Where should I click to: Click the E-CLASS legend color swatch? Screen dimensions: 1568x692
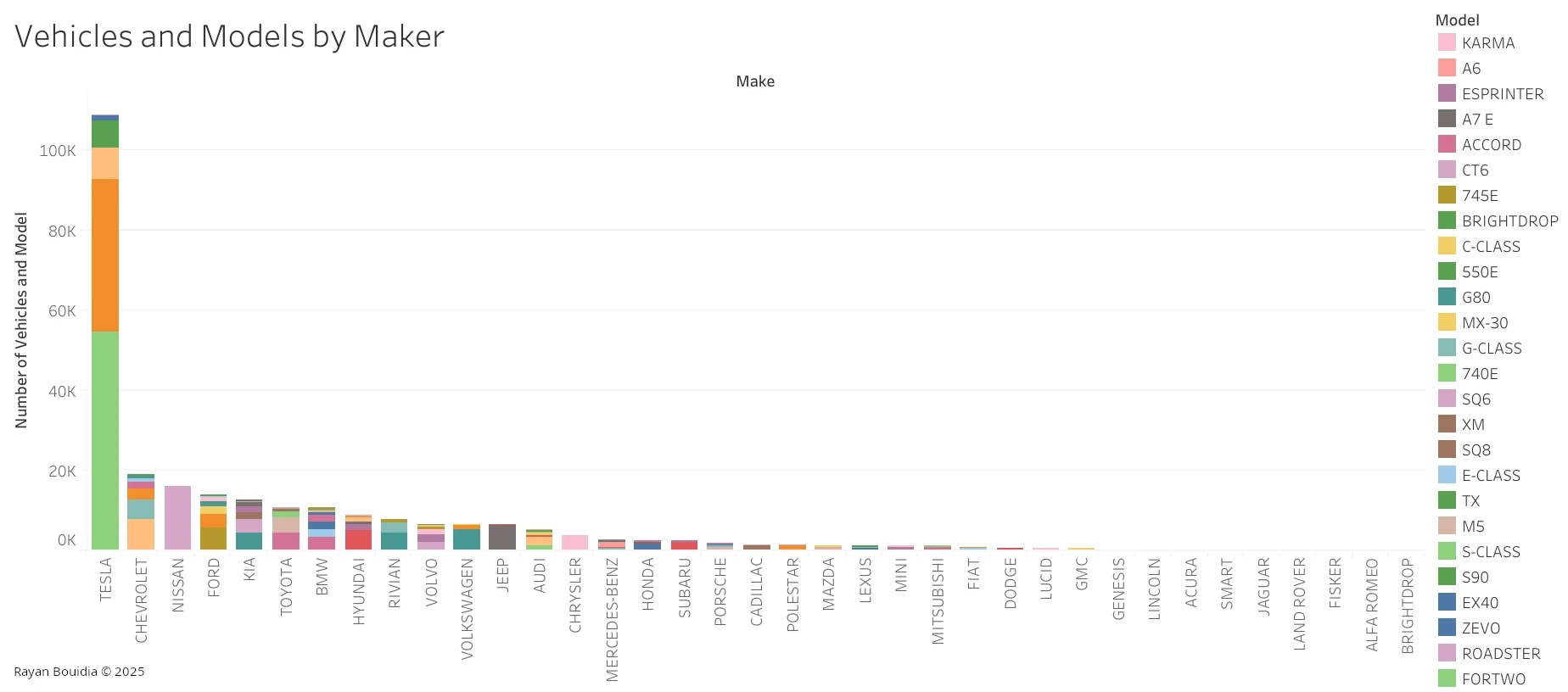[1447, 475]
